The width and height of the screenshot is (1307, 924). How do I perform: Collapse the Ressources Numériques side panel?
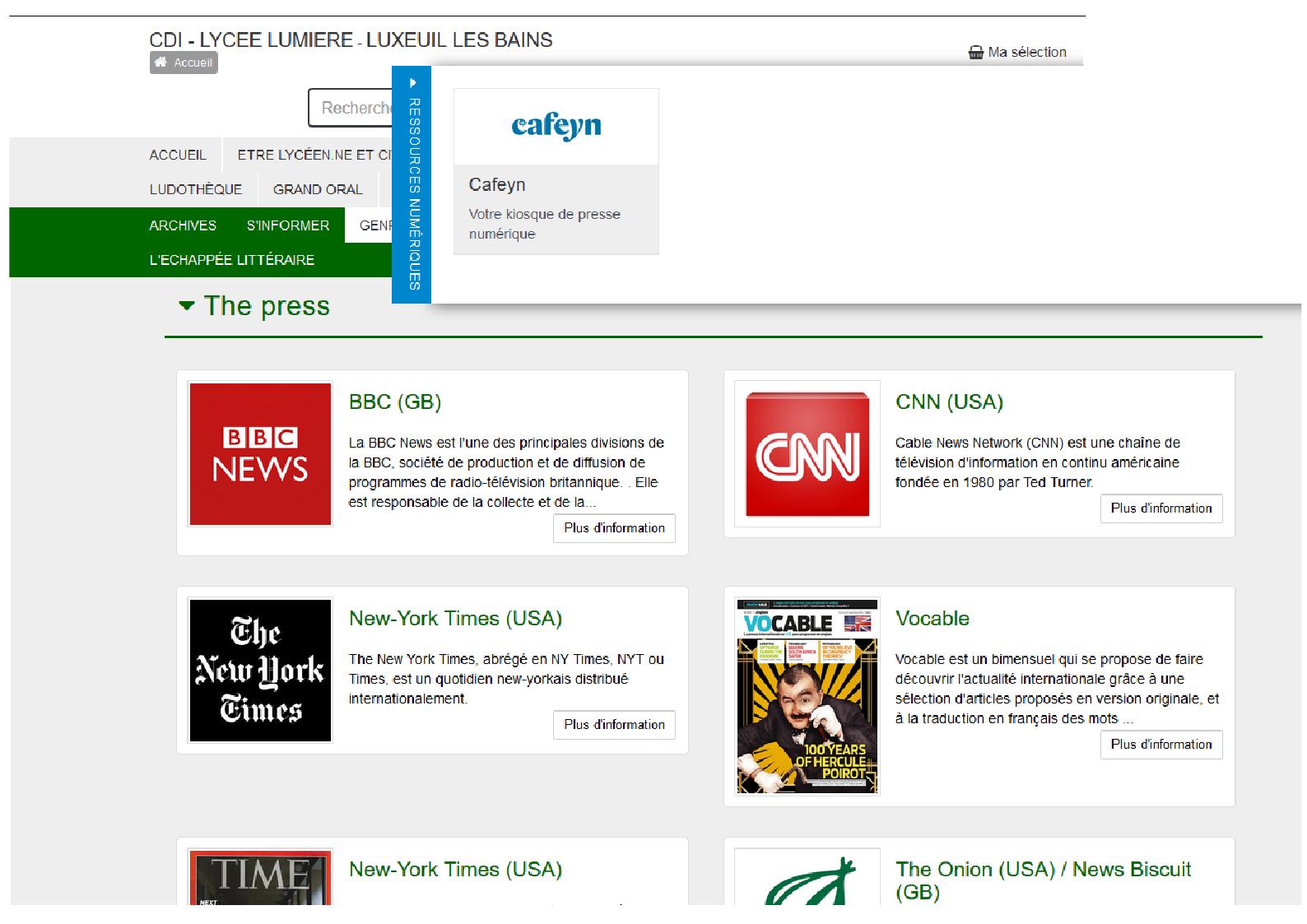tap(412, 185)
